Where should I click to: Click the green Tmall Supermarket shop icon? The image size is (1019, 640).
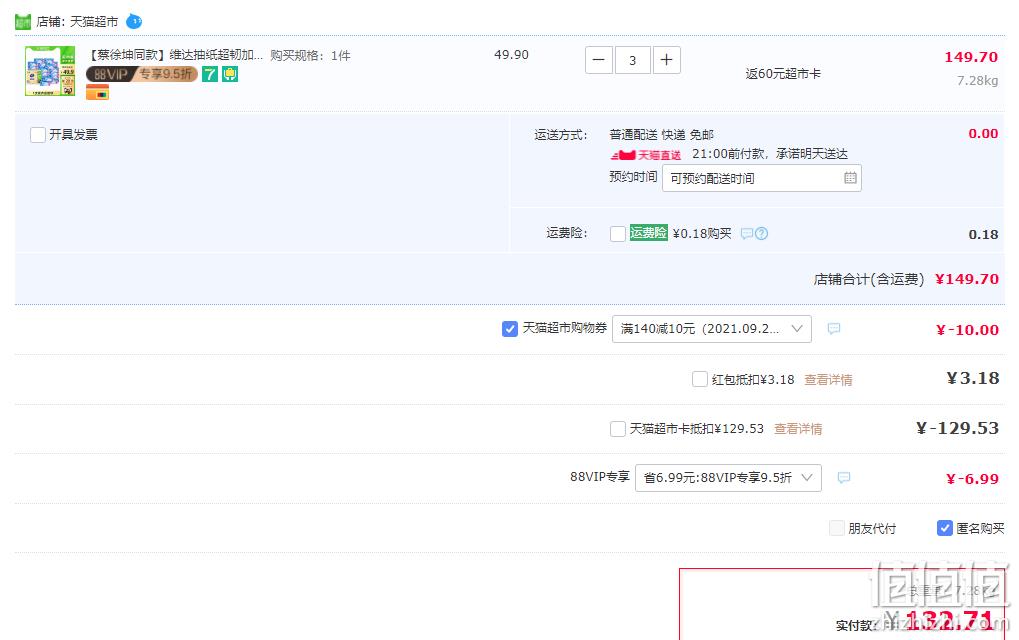[23, 21]
